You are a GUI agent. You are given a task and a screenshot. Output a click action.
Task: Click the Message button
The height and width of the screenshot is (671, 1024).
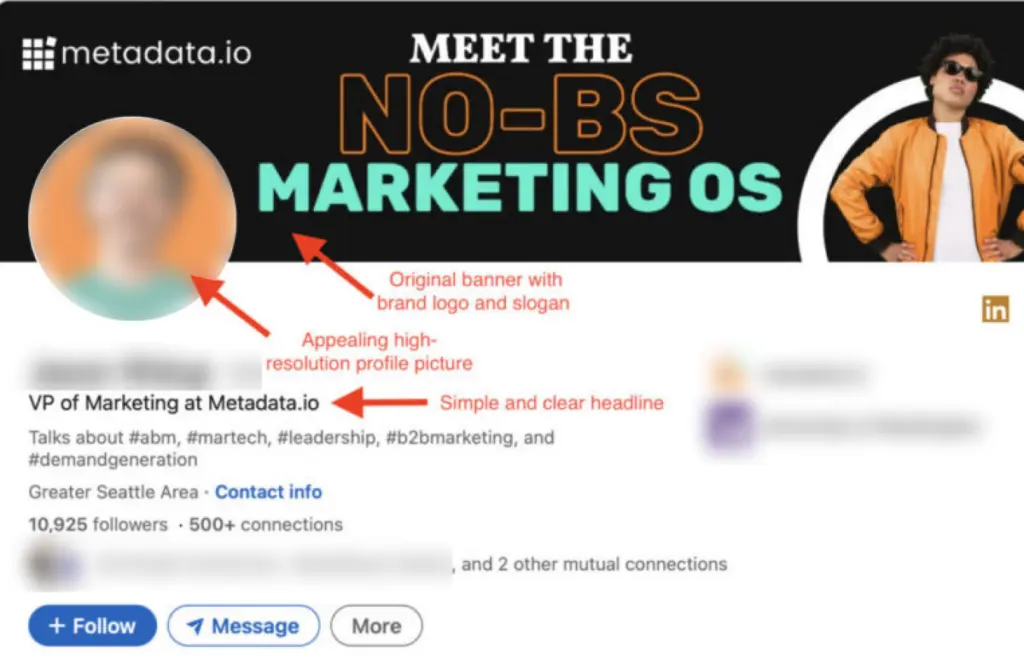coord(243,626)
